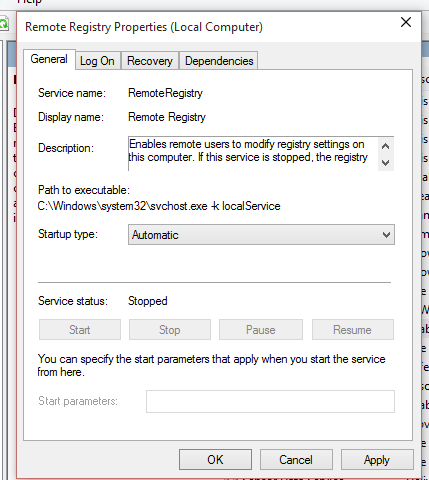Click the Remote Registry display name value
429x480 pixels.
click(167, 117)
